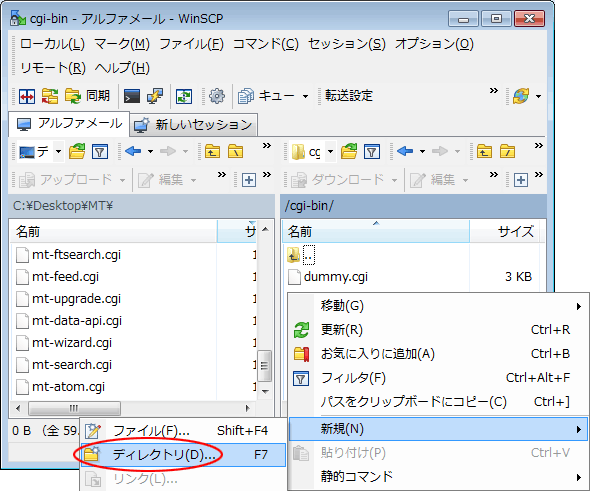Open コマンド(C) menu
The height and width of the screenshot is (491, 590).
click(x=266, y=44)
